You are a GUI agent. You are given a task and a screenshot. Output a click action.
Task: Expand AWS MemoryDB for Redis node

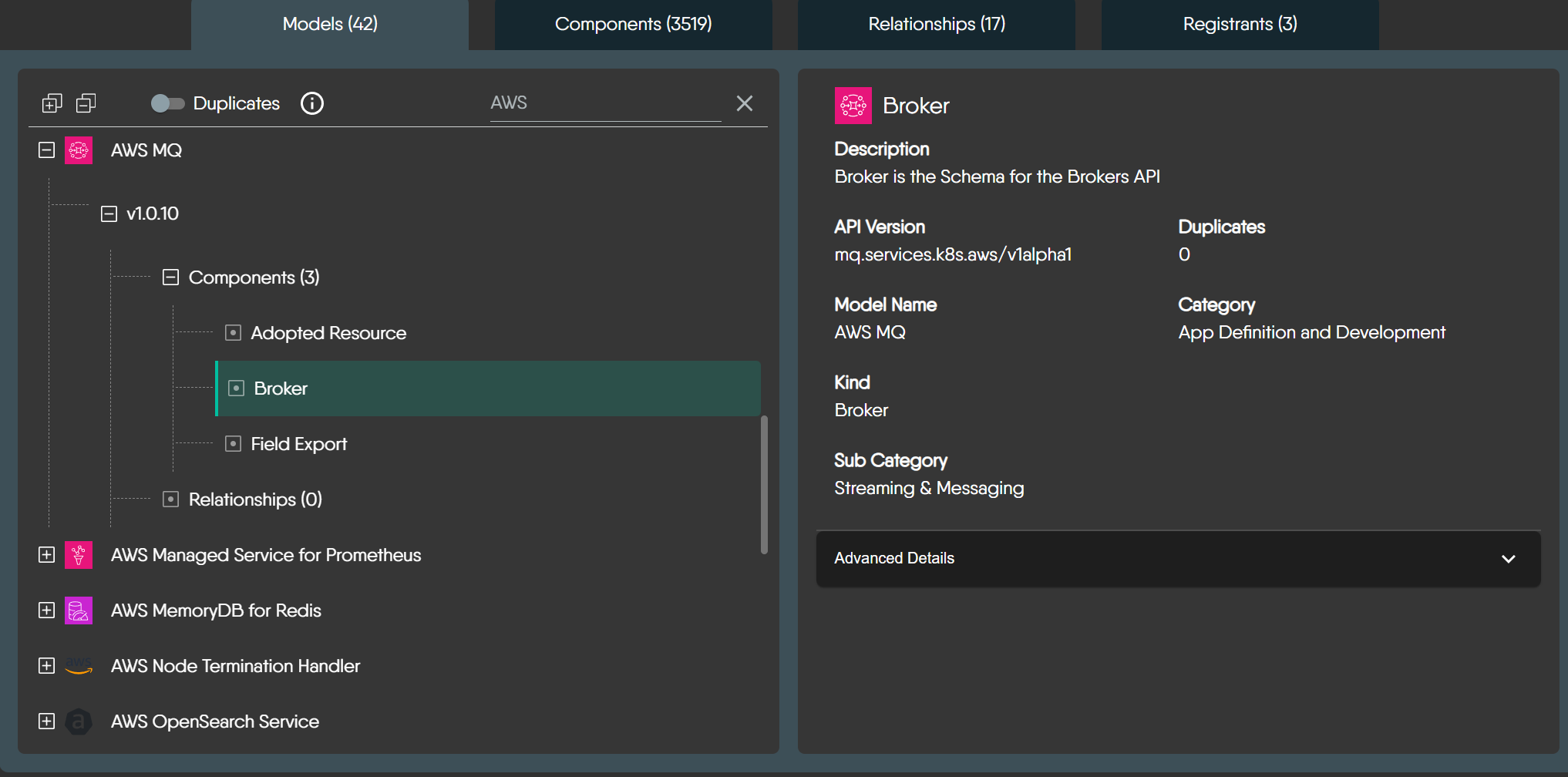pyautogui.click(x=47, y=610)
